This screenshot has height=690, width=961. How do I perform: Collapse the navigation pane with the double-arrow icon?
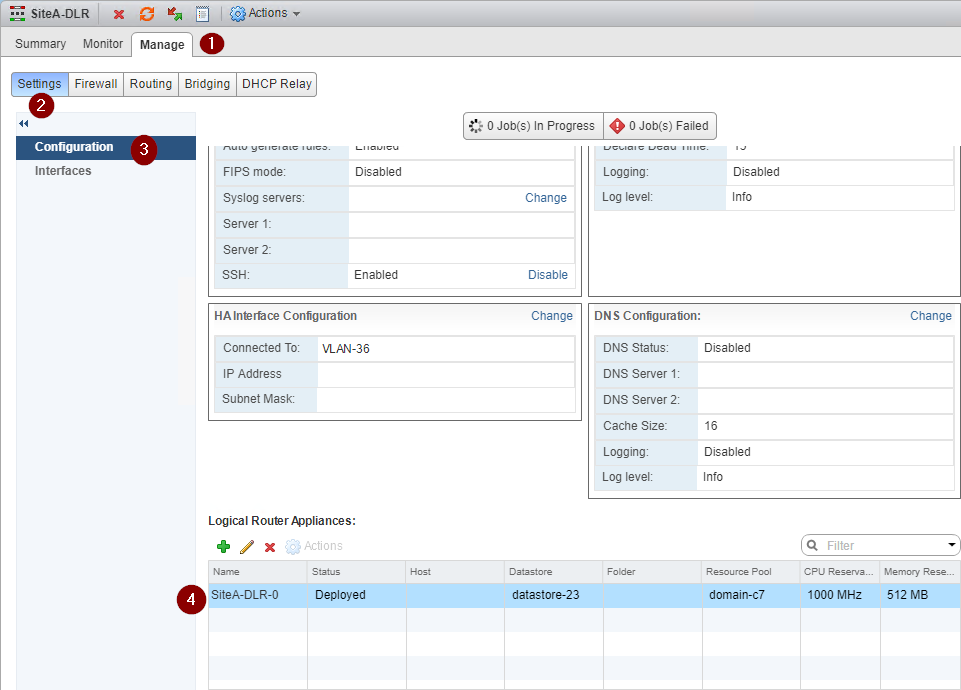point(23,123)
